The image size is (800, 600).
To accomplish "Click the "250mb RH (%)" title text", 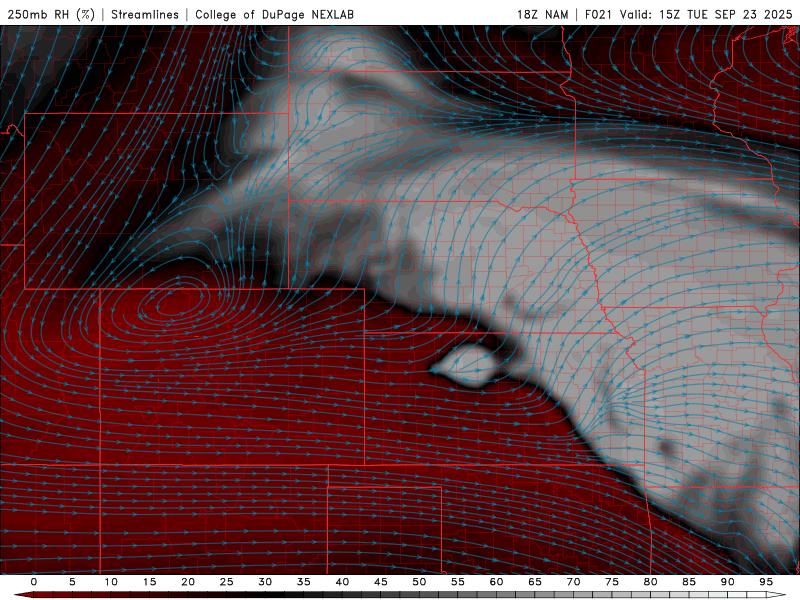I will (51, 14).
